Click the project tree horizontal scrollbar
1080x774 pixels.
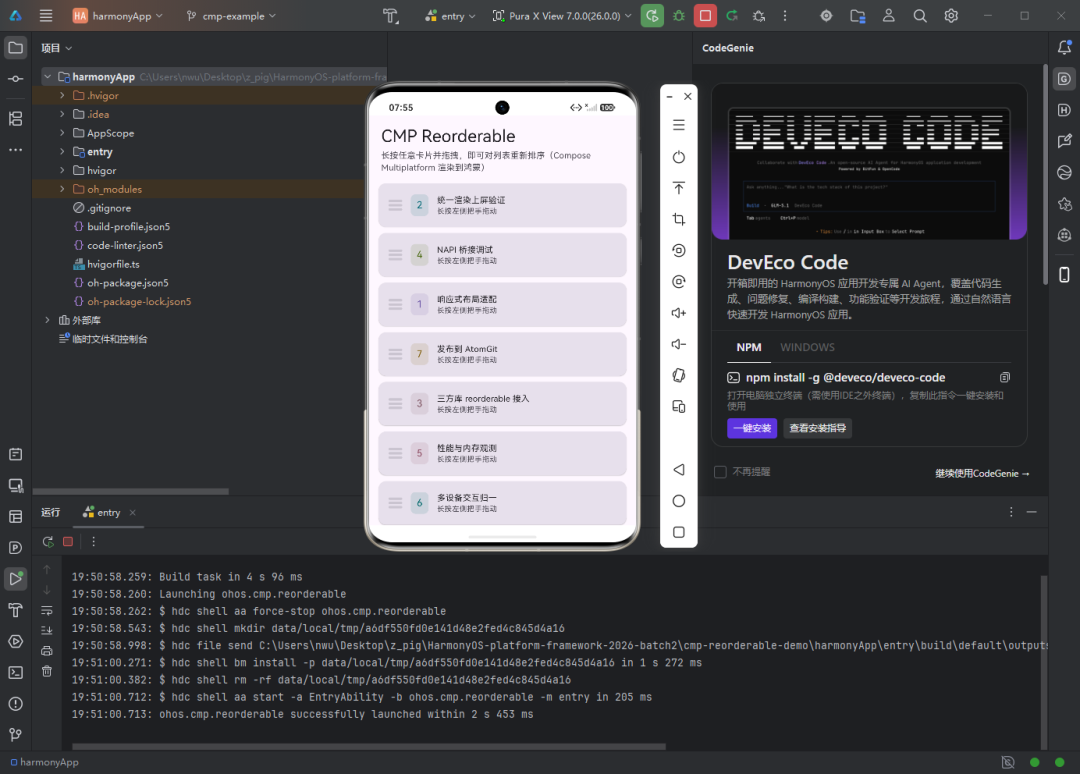point(131,492)
